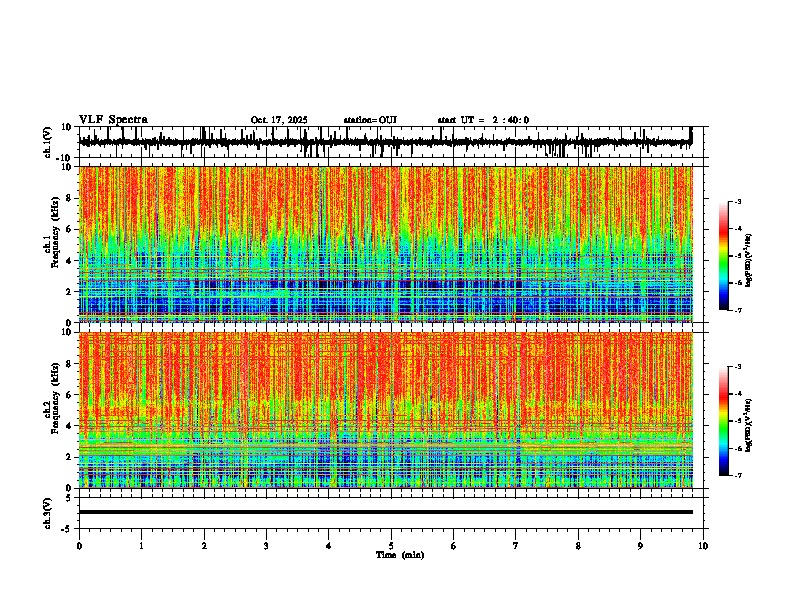Click the 'ch.1 Frequency (kHz)' axis label
The width and height of the screenshot is (792, 612).
pos(53,233)
